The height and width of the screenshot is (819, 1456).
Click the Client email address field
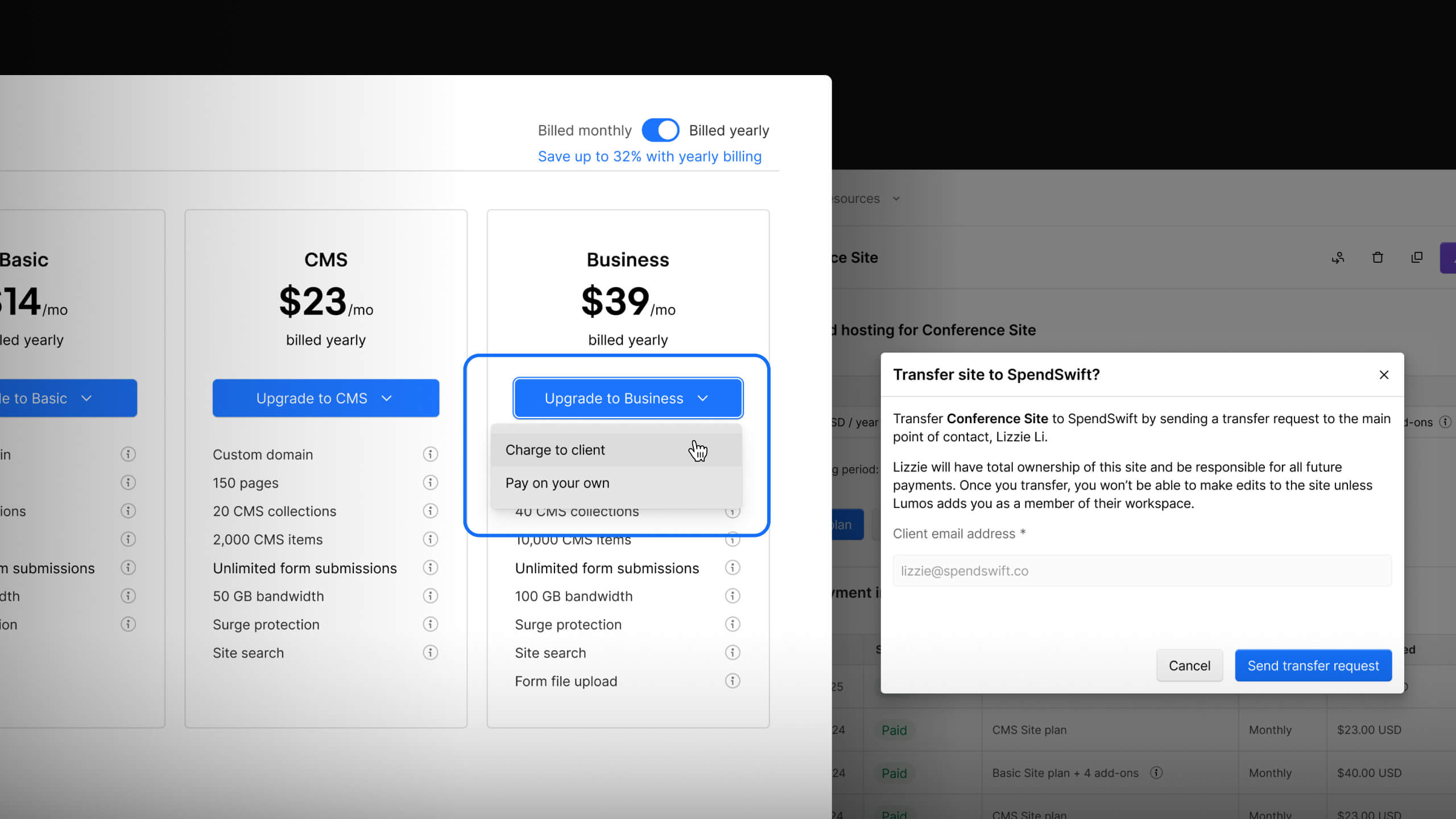coord(1141,570)
